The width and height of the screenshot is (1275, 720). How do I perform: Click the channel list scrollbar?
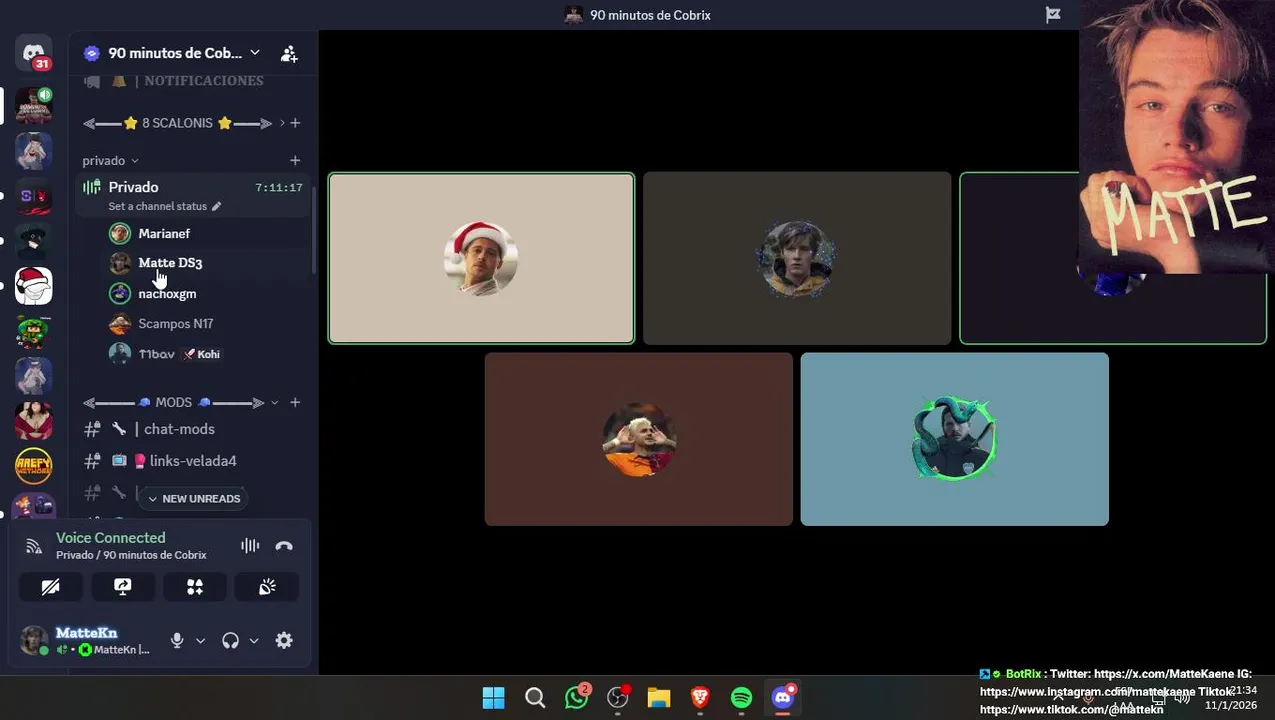pyautogui.click(x=314, y=230)
